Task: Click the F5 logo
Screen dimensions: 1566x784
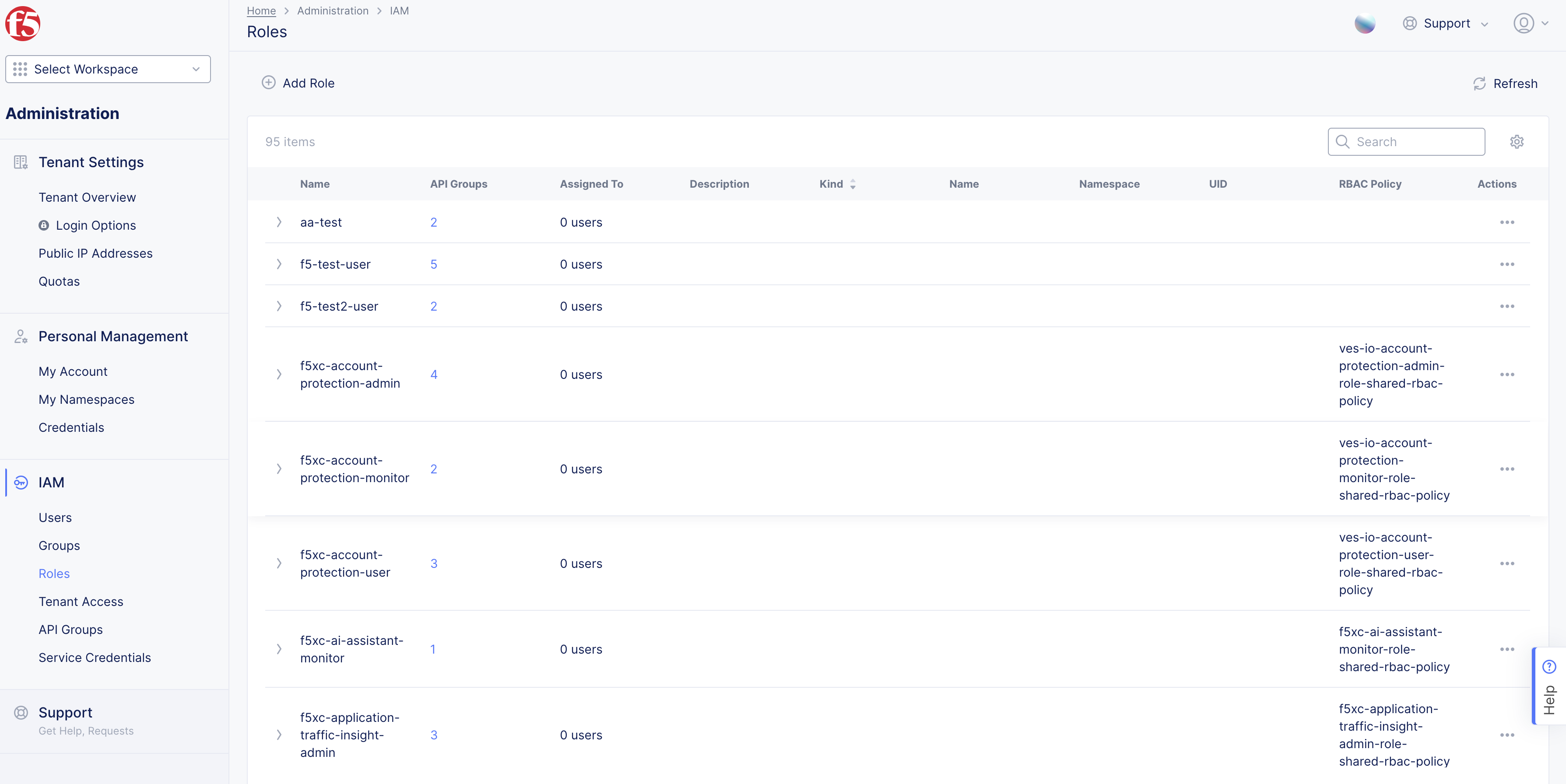Action: 22,24
